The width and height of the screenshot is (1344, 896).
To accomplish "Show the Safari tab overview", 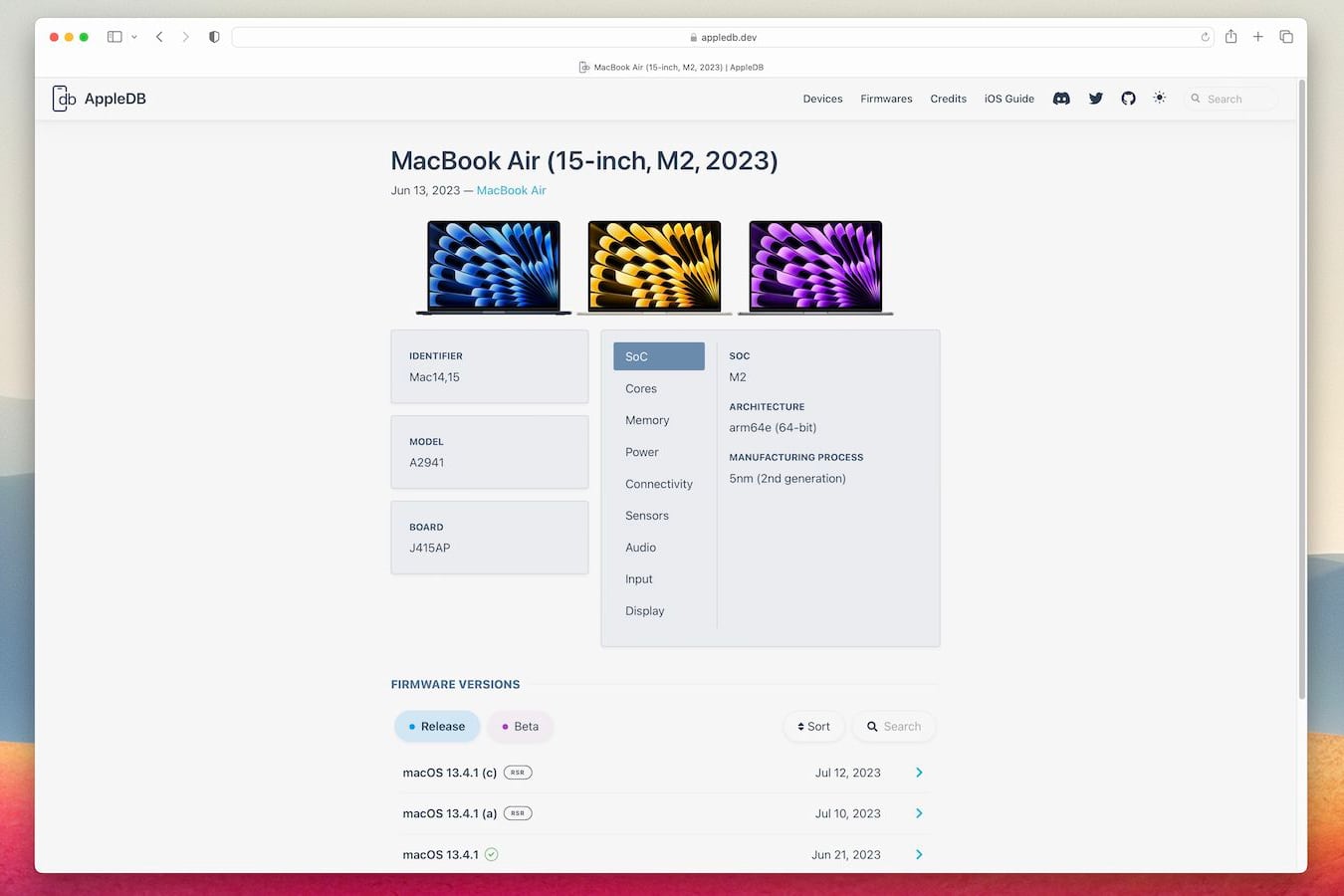I will [x=1286, y=37].
